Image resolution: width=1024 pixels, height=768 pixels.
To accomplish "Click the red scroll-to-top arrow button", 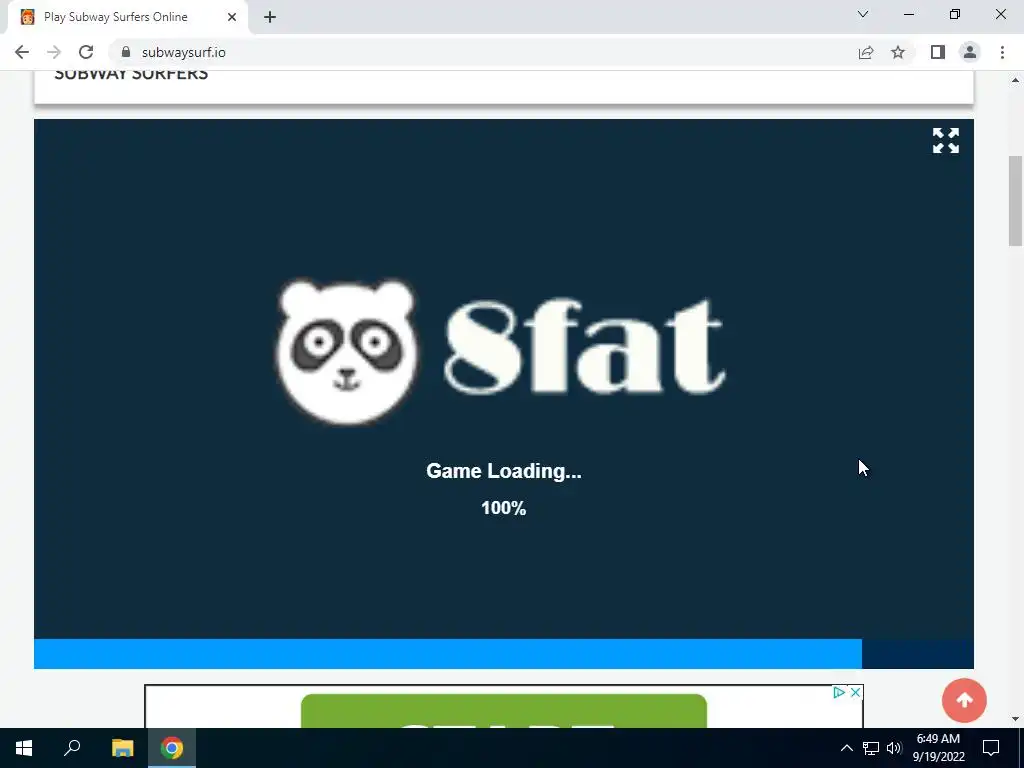I will click(x=964, y=700).
